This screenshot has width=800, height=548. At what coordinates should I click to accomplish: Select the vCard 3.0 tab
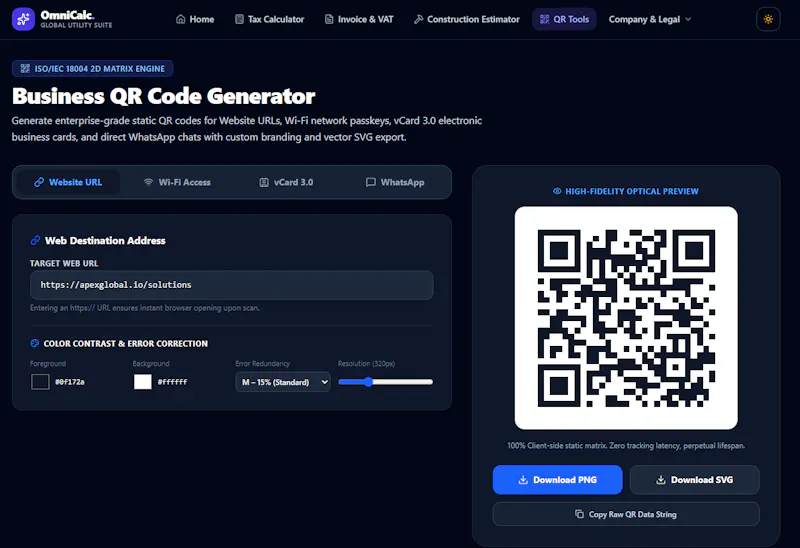tap(286, 182)
